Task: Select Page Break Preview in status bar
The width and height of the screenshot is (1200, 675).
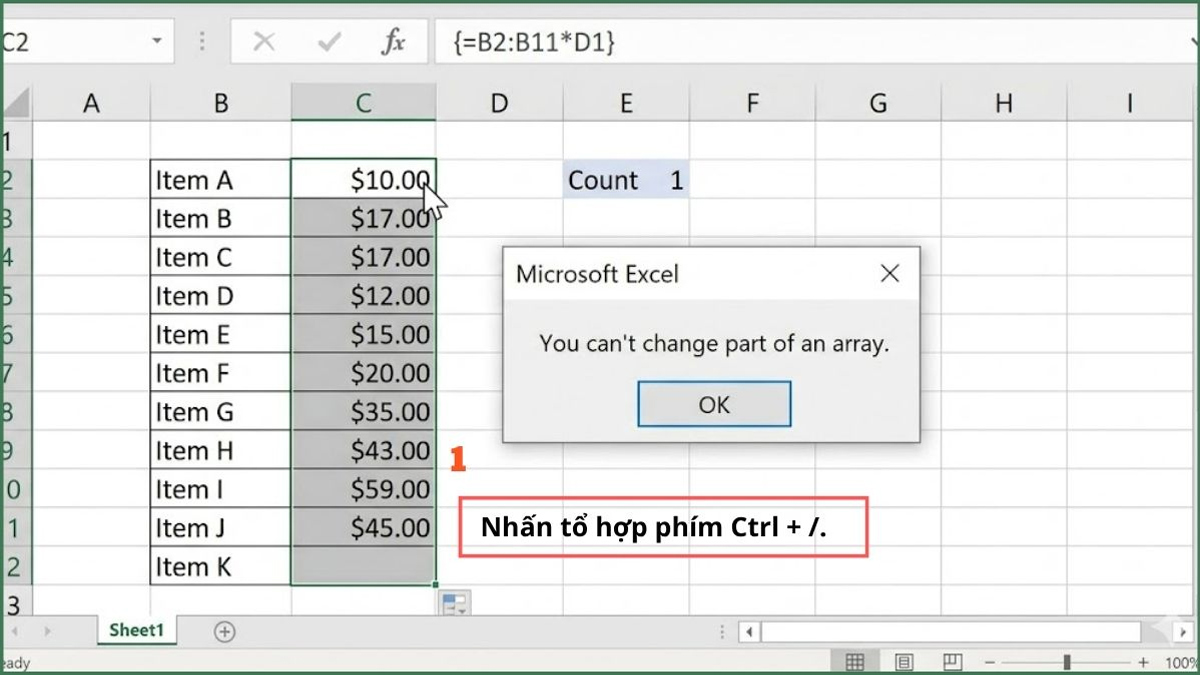Action: point(952,662)
